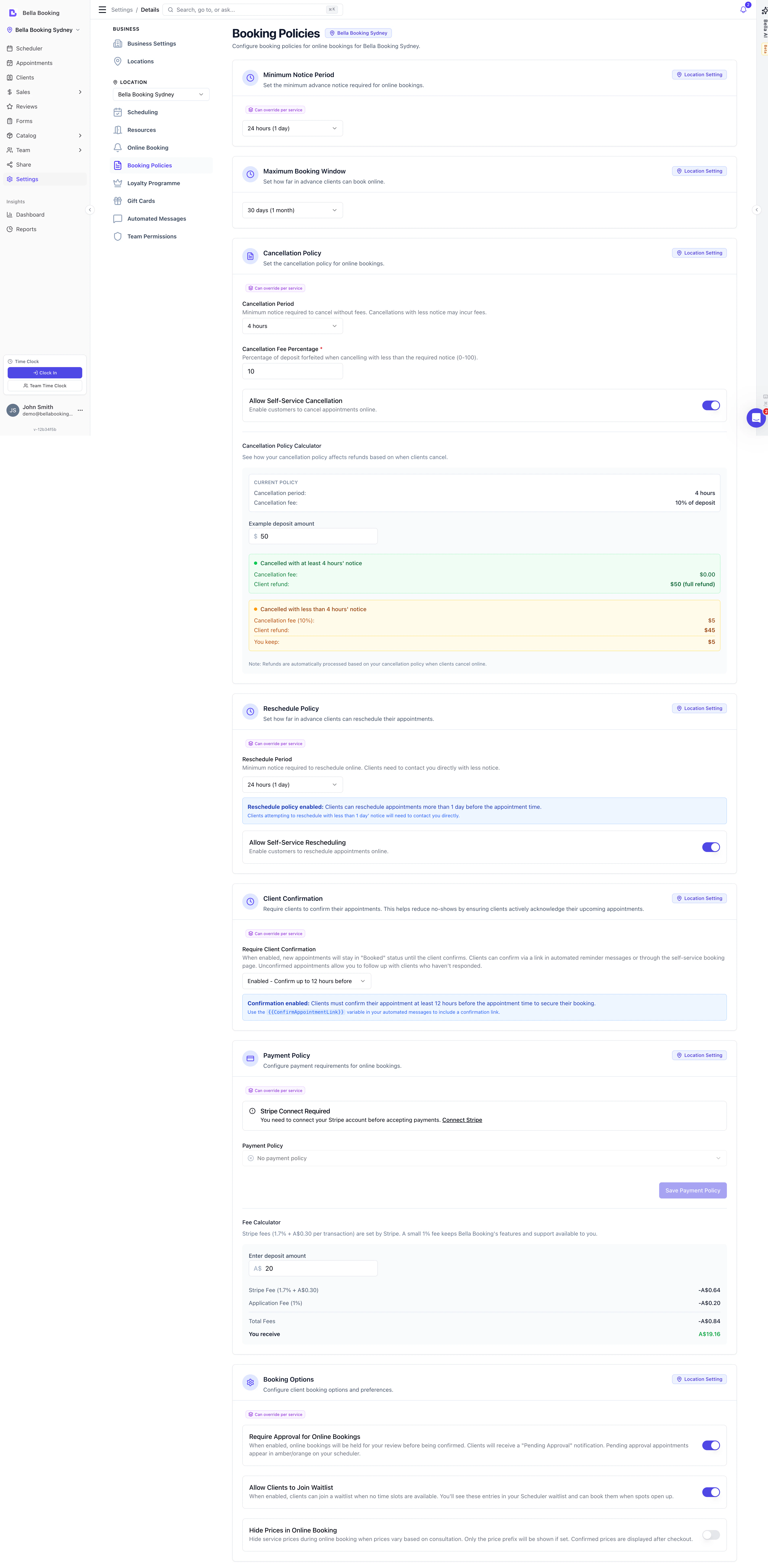Viewport: 768px width, 1568px height.
Task: Select Settings in the main sidebar
Action: [45, 180]
